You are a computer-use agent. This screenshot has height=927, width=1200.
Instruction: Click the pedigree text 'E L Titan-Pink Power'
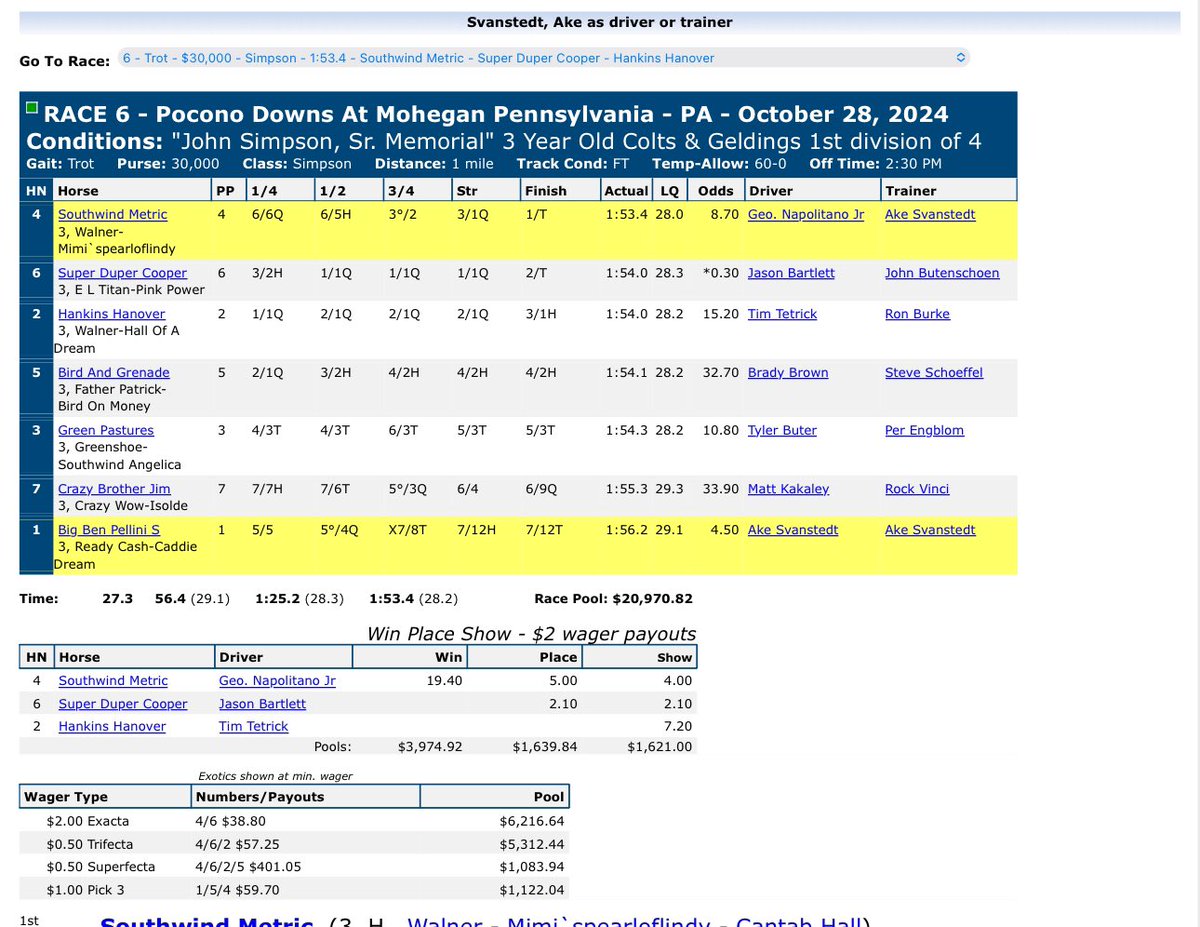[139, 290]
